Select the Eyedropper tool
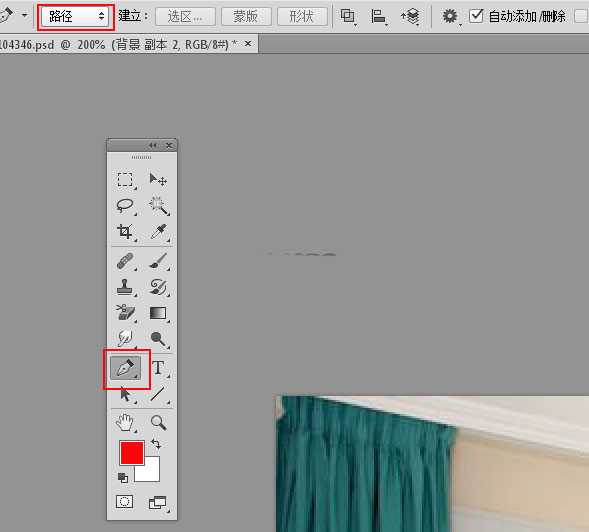 (159, 232)
